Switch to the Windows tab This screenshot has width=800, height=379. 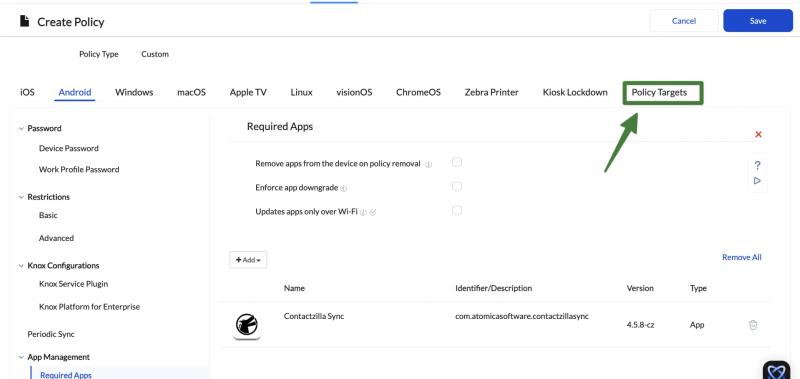pos(134,92)
